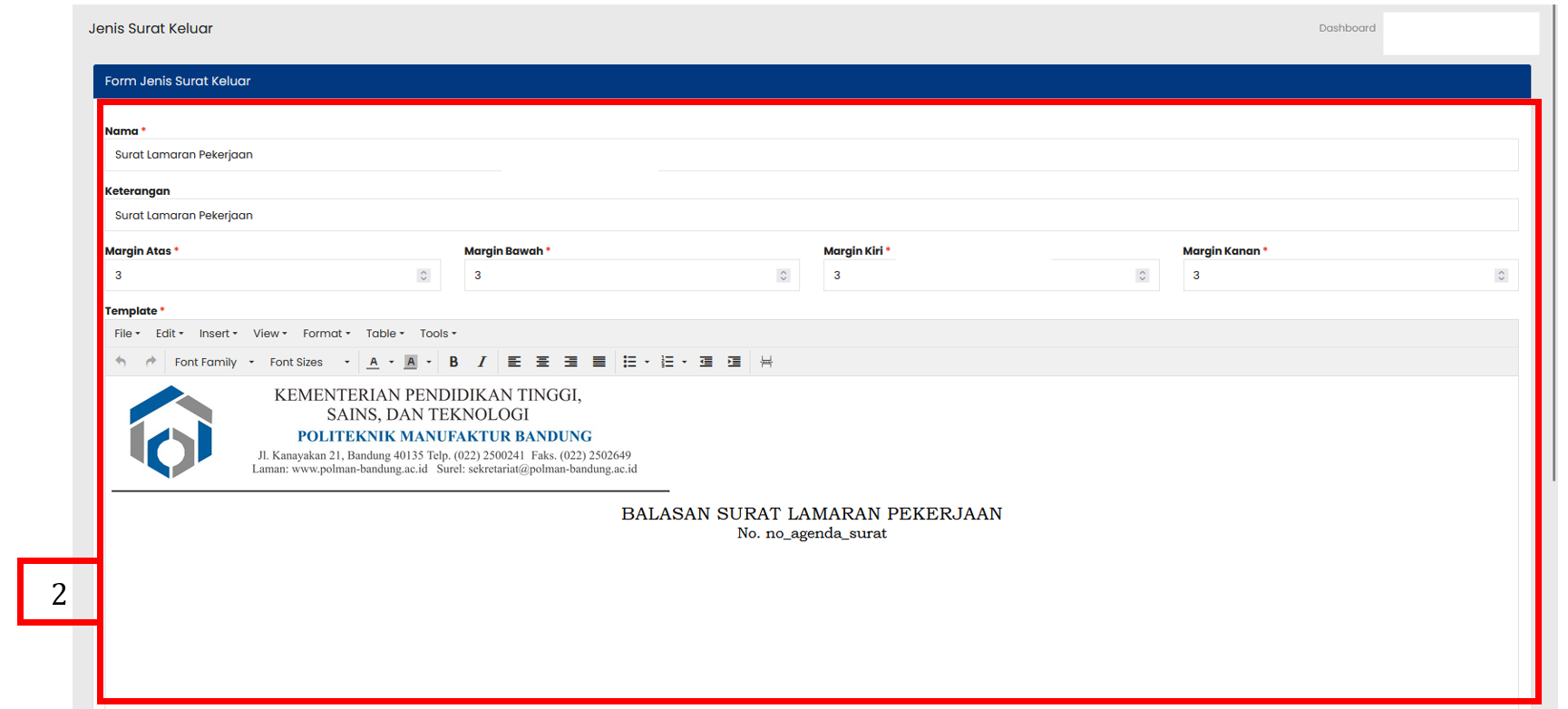Increase indent of the paragraph
The height and width of the screenshot is (709, 1568).
point(734,362)
